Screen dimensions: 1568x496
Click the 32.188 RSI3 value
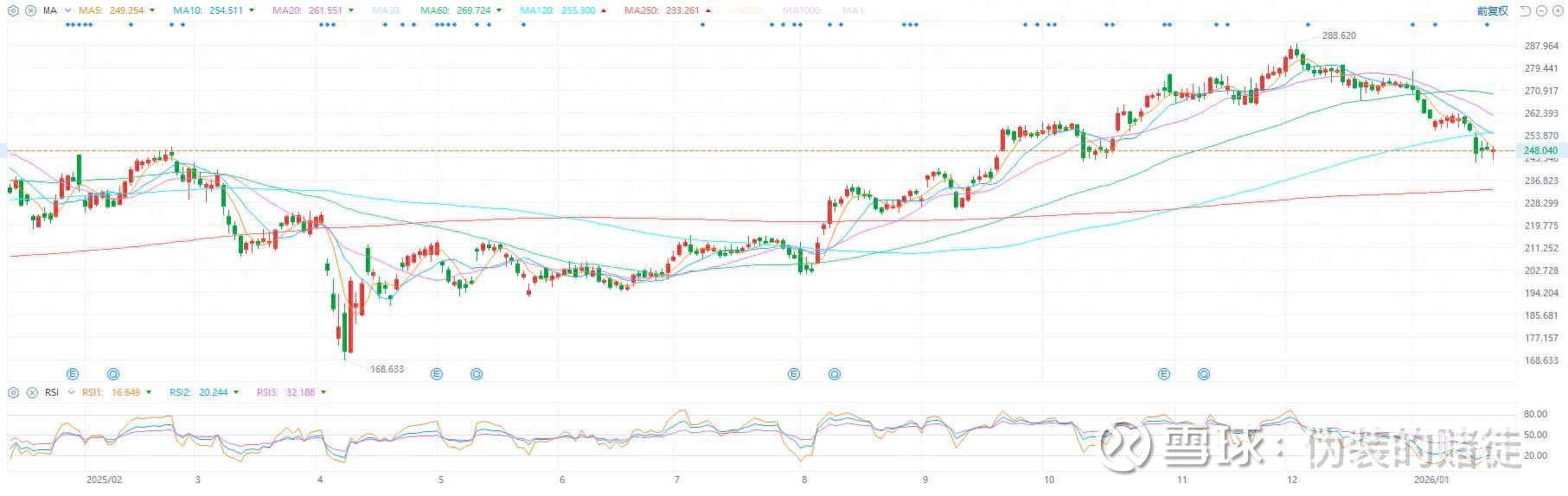pos(300,392)
